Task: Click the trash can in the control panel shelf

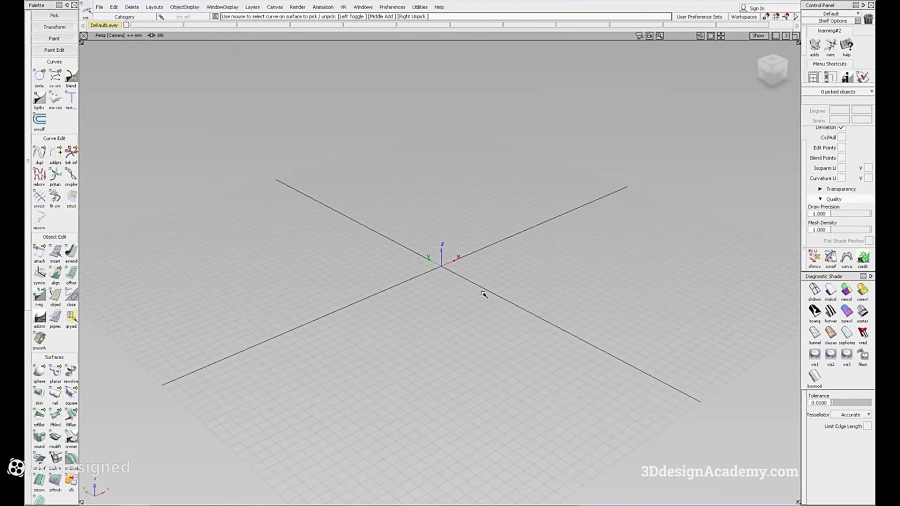Action: (868, 20)
